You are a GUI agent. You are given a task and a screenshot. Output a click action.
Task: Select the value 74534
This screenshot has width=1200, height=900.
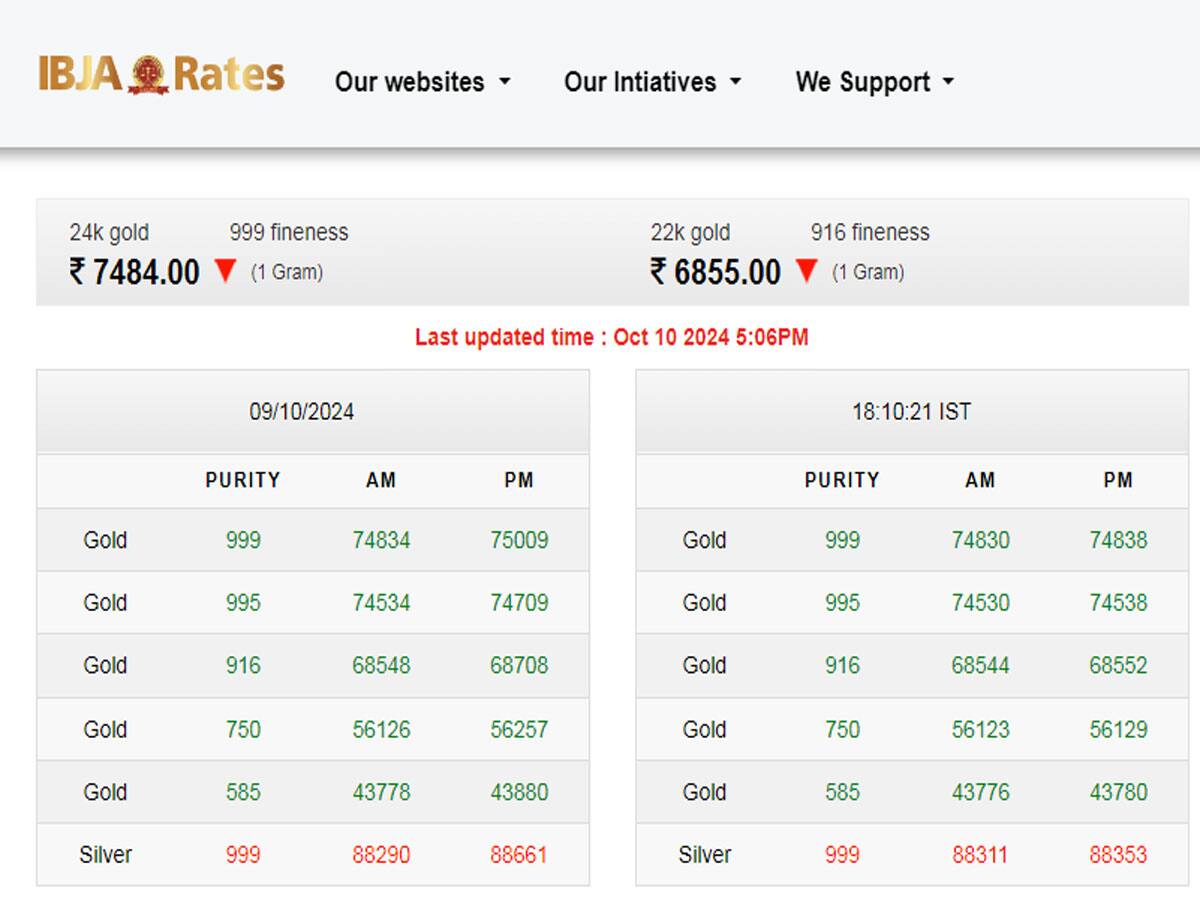tap(381, 603)
